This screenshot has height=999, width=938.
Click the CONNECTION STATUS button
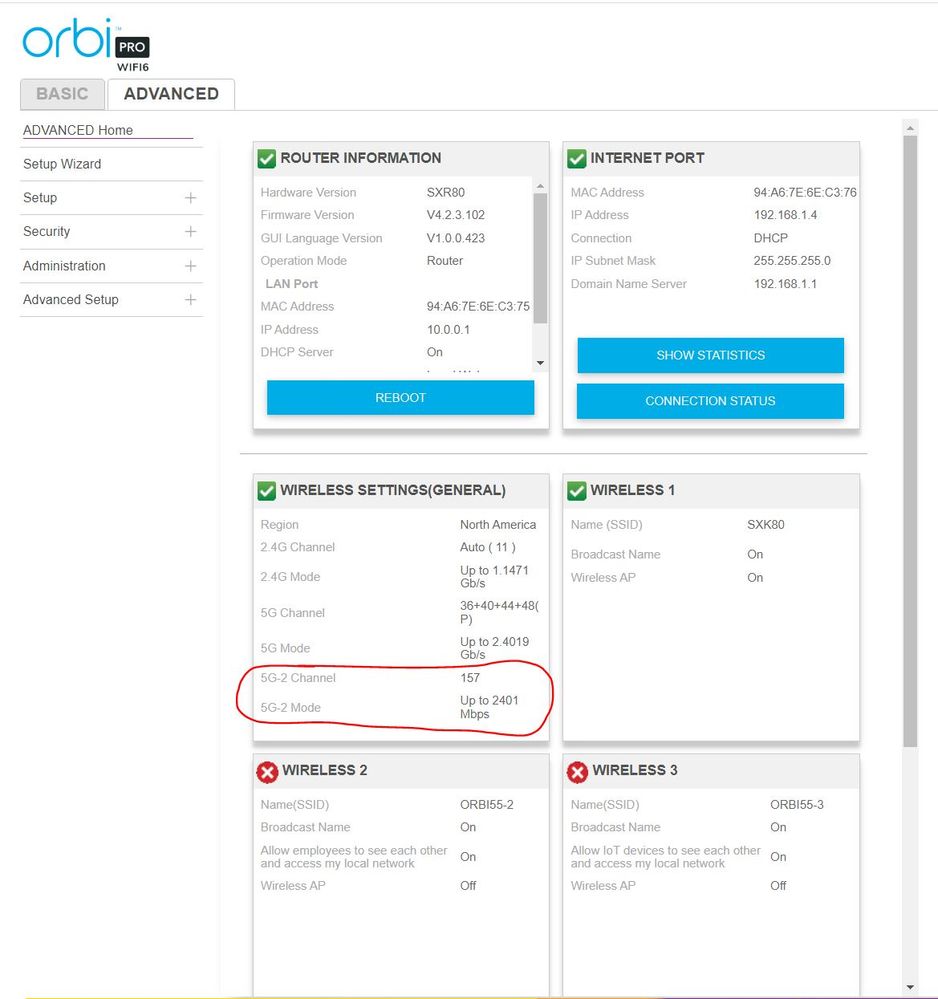point(711,401)
